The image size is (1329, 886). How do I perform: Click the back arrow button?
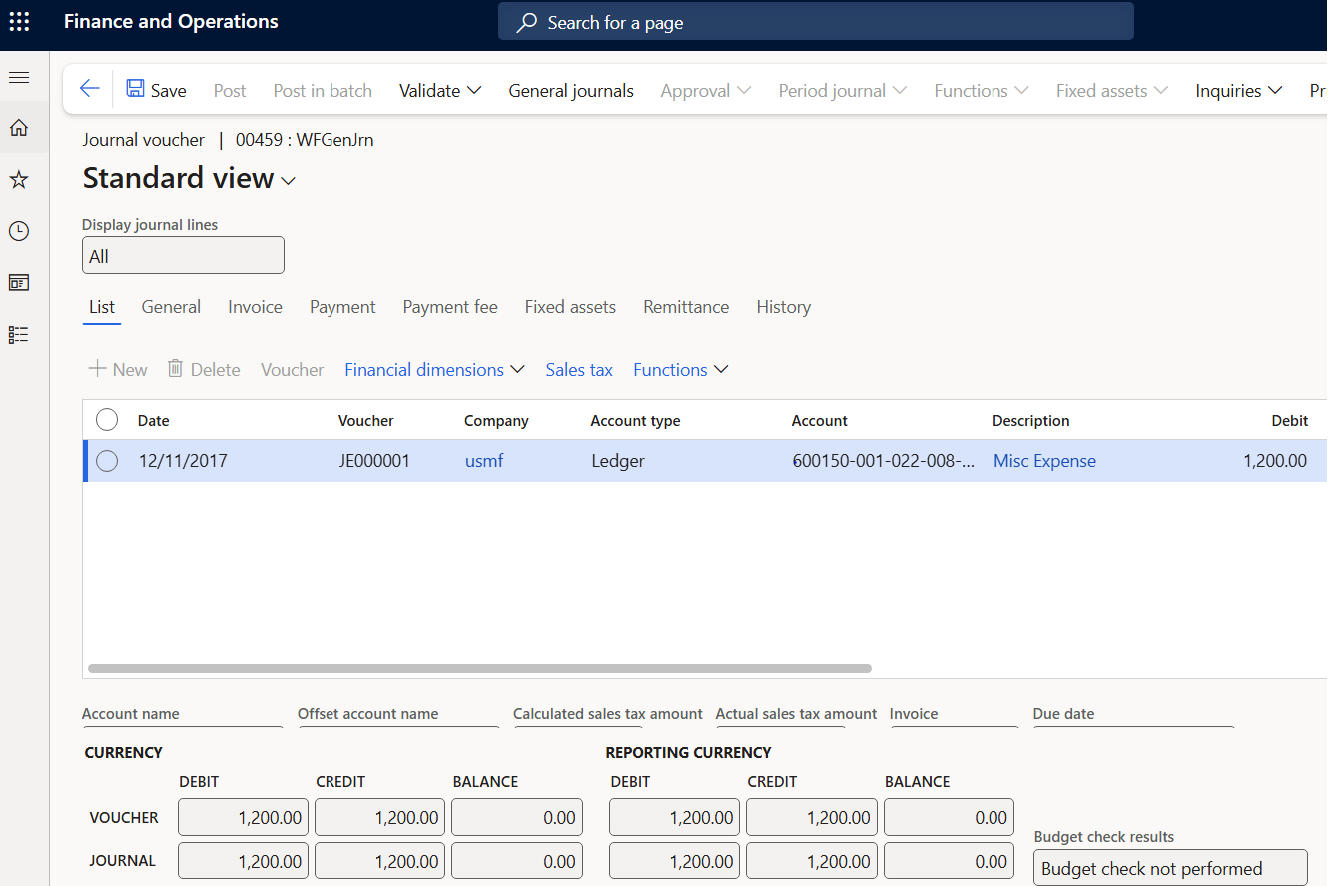click(x=90, y=90)
